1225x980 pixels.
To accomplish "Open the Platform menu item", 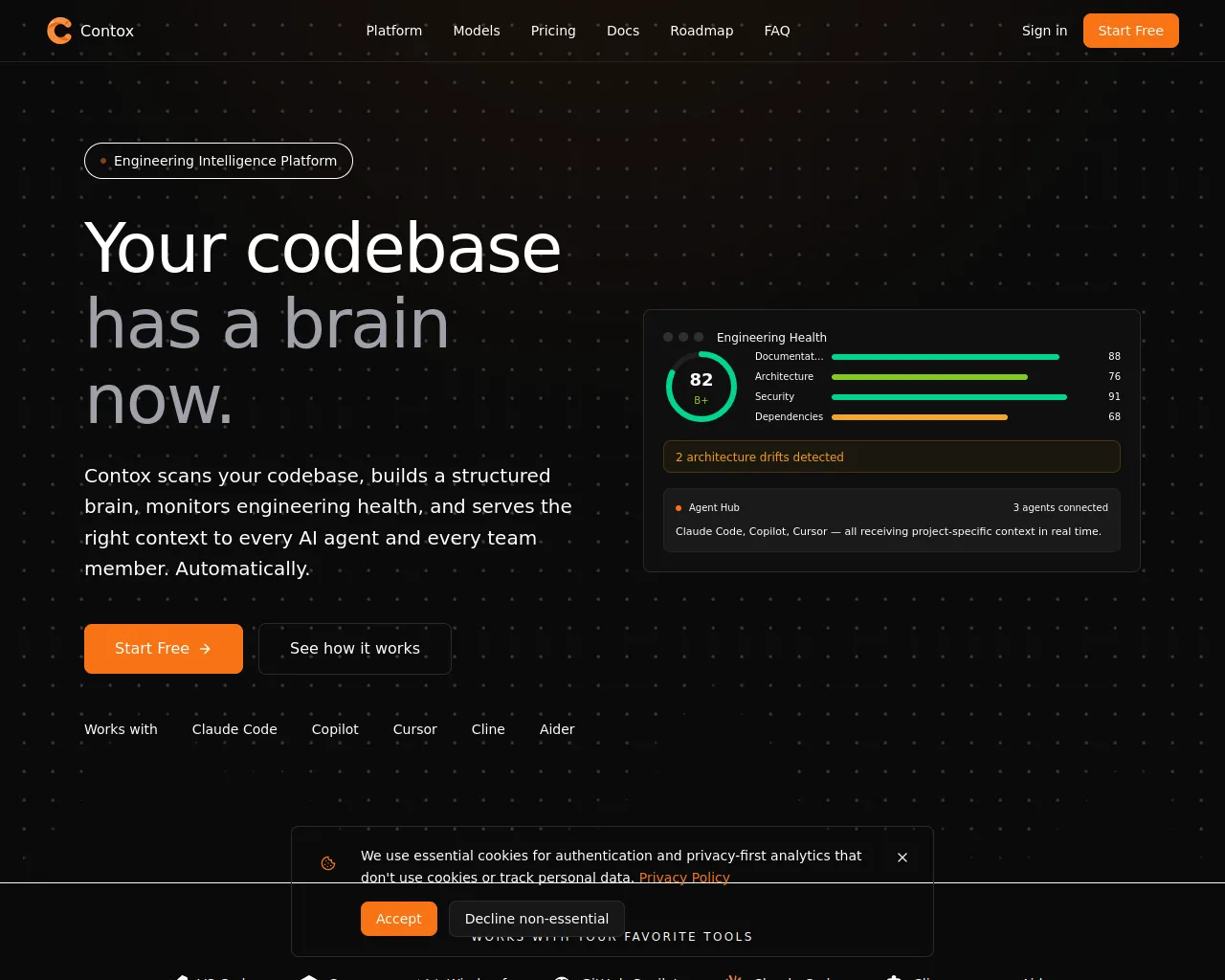I will tap(393, 31).
